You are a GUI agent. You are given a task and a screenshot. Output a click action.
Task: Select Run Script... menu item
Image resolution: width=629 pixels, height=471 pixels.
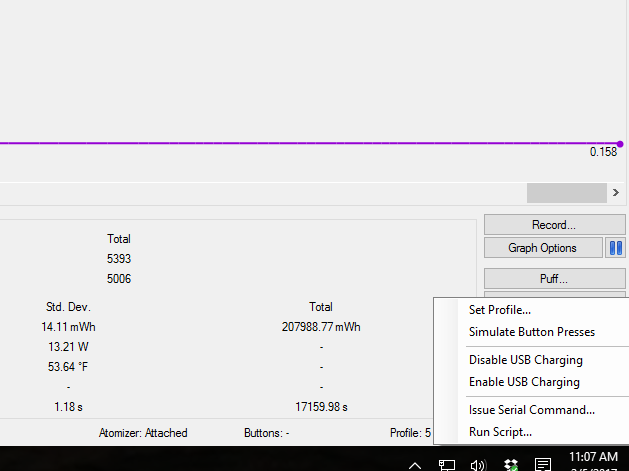tap(500, 432)
